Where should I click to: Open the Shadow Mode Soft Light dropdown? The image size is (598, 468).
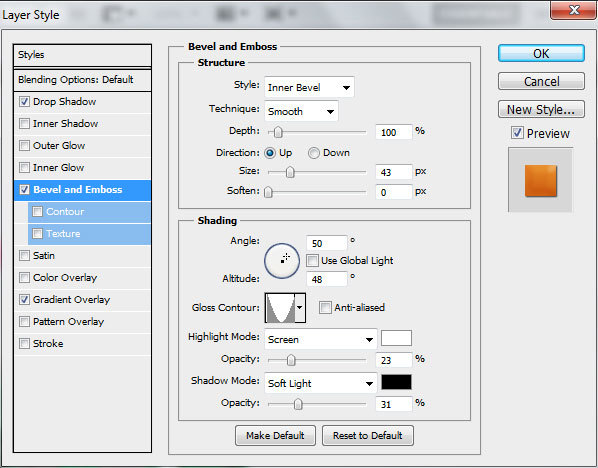[320, 383]
